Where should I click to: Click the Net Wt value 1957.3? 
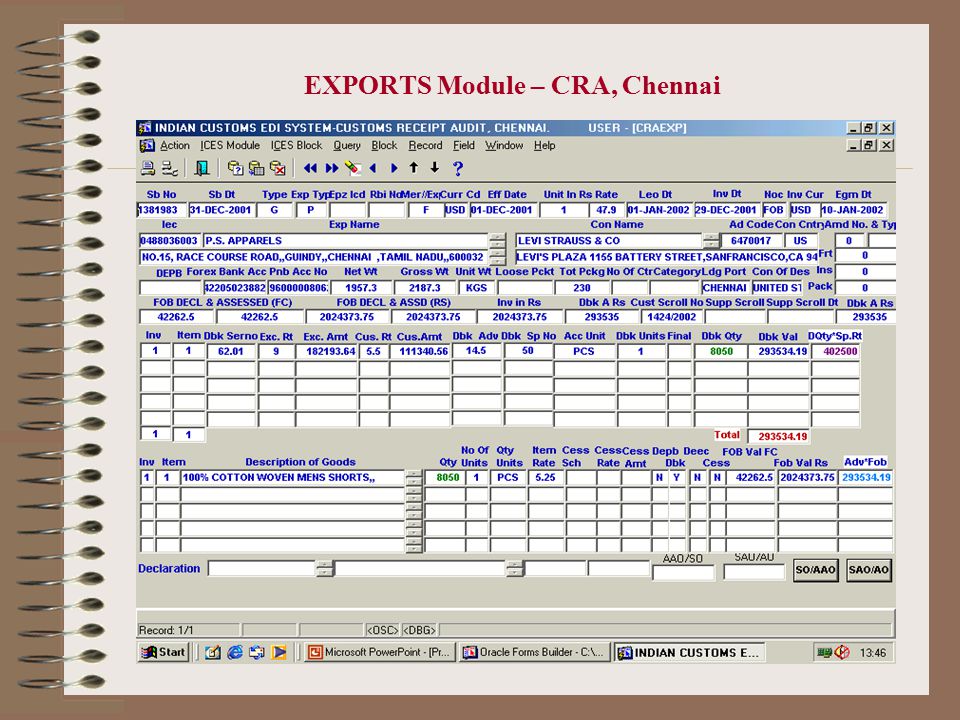tap(361, 288)
